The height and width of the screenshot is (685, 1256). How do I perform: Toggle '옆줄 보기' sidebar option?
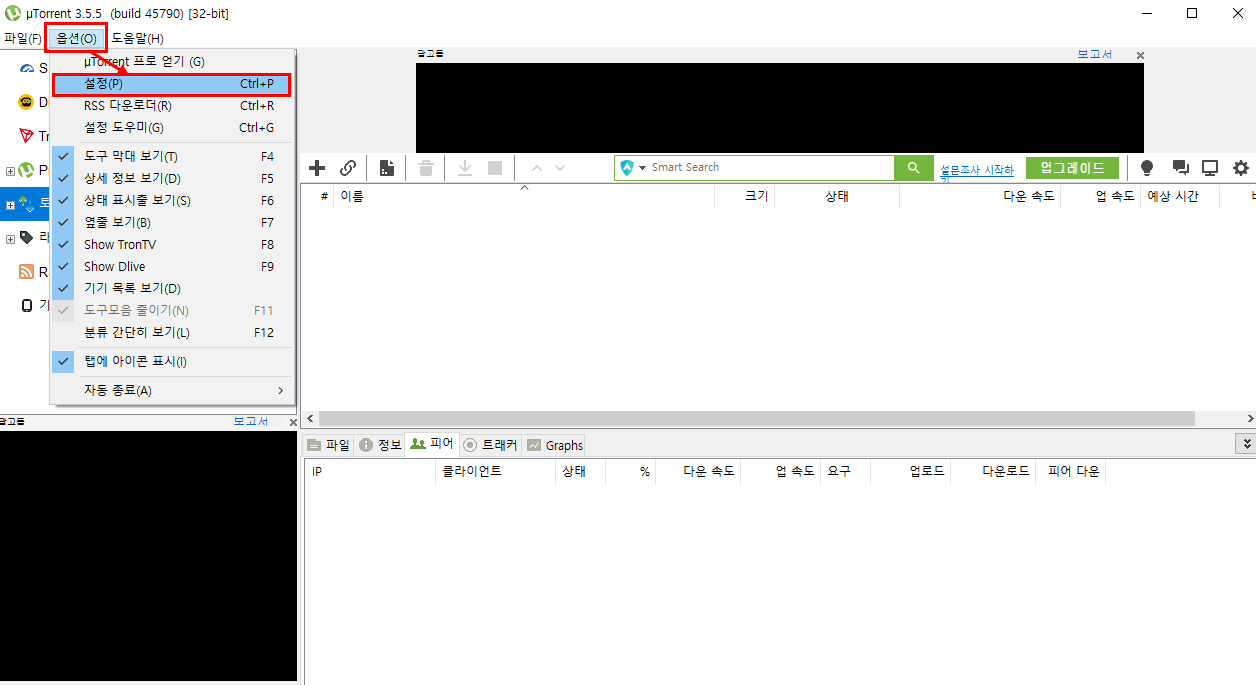coord(173,222)
